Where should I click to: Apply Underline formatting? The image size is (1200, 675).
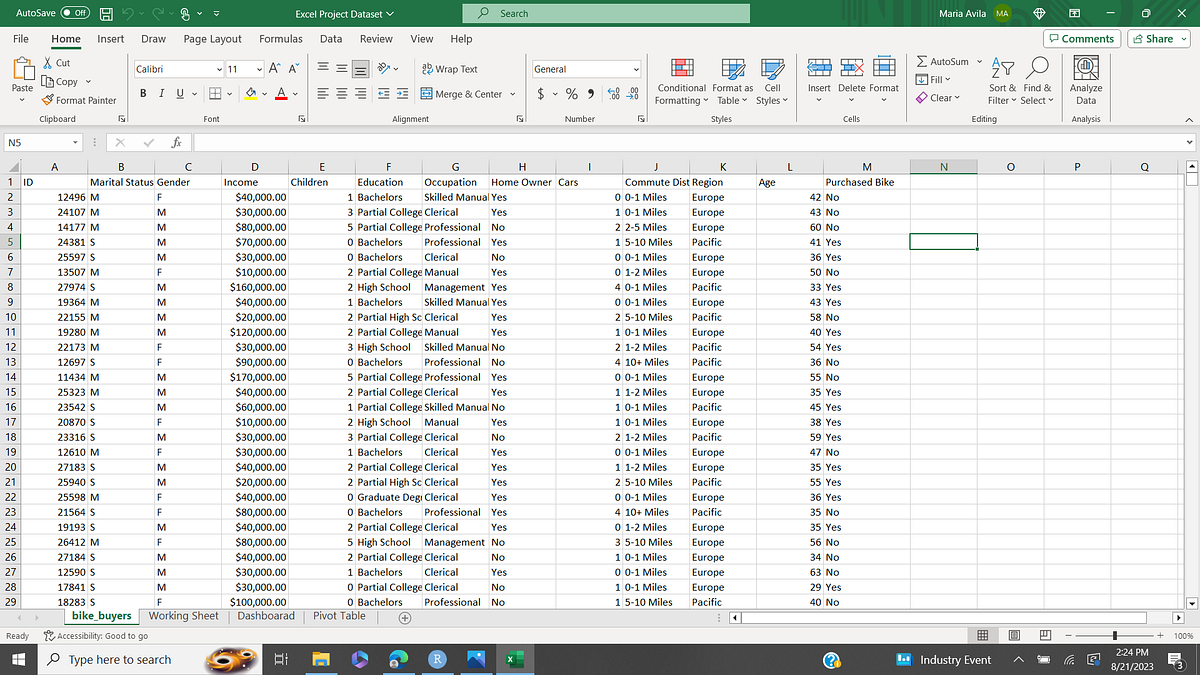[x=180, y=94]
